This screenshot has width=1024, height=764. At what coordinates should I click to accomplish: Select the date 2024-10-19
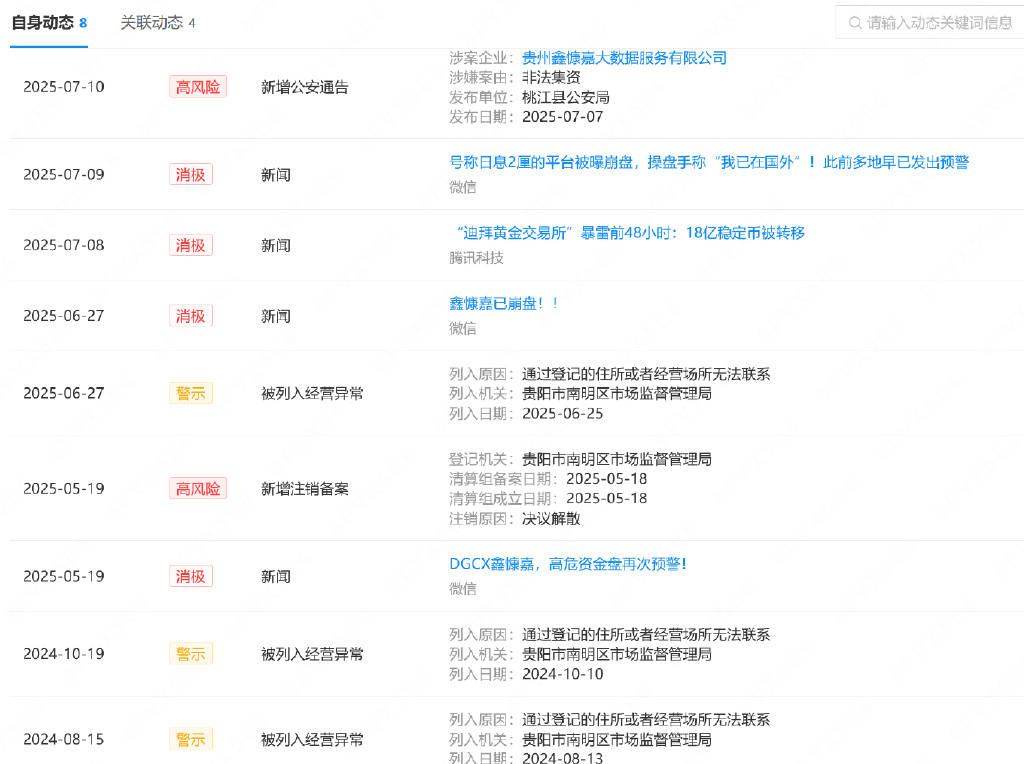point(63,654)
